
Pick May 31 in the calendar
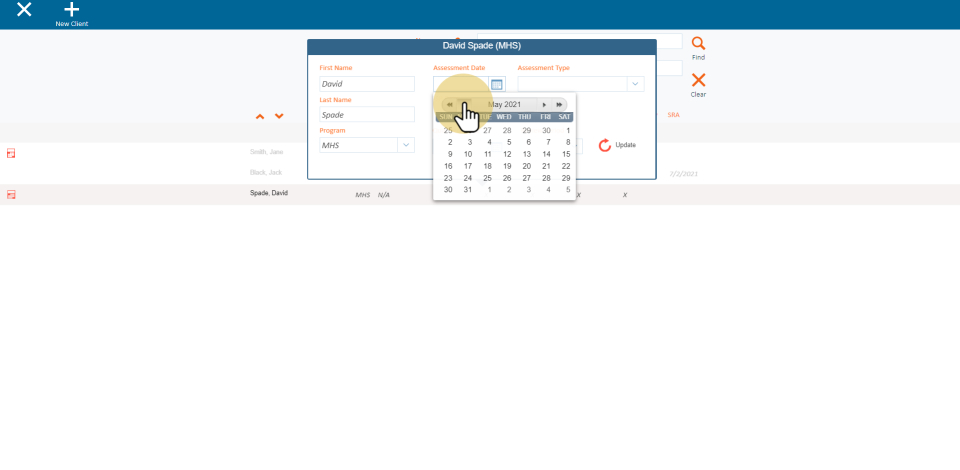467,189
